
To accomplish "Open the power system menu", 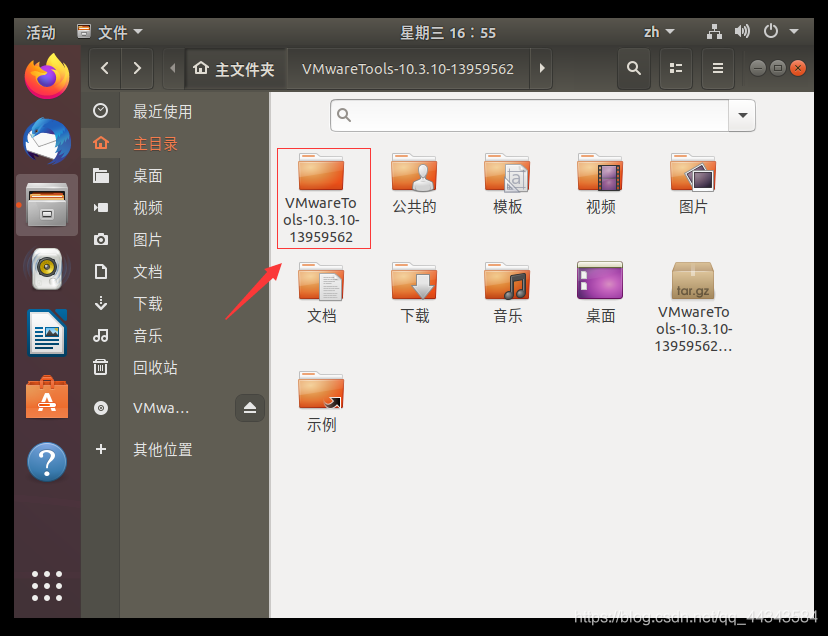I will pos(780,32).
